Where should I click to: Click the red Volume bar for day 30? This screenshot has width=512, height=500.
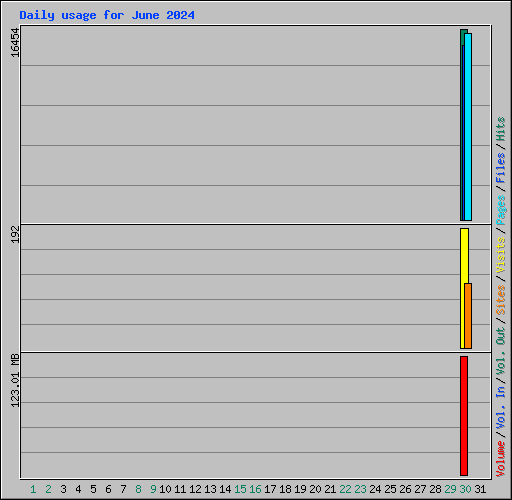pyautogui.click(x=464, y=416)
